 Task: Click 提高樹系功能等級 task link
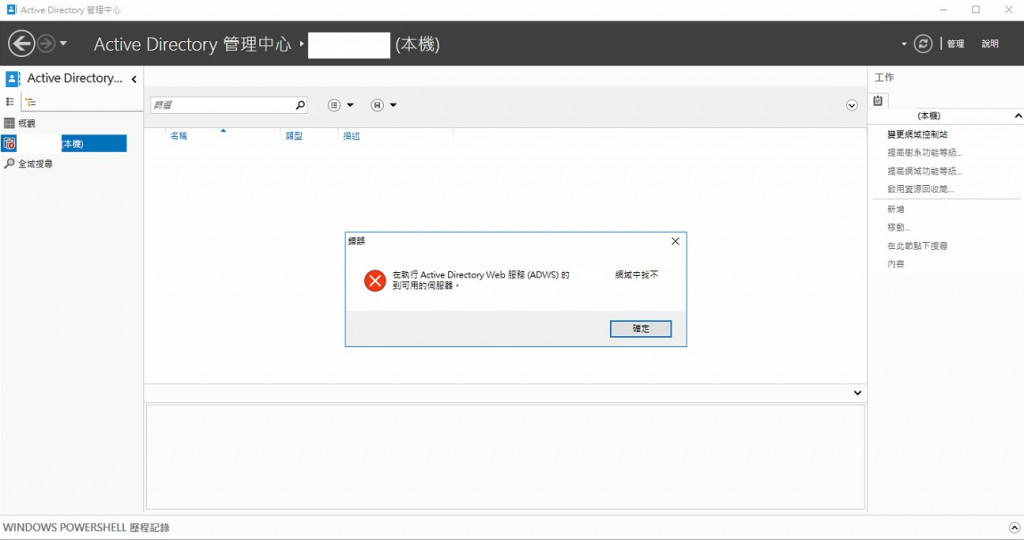pyautogui.click(x=925, y=153)
